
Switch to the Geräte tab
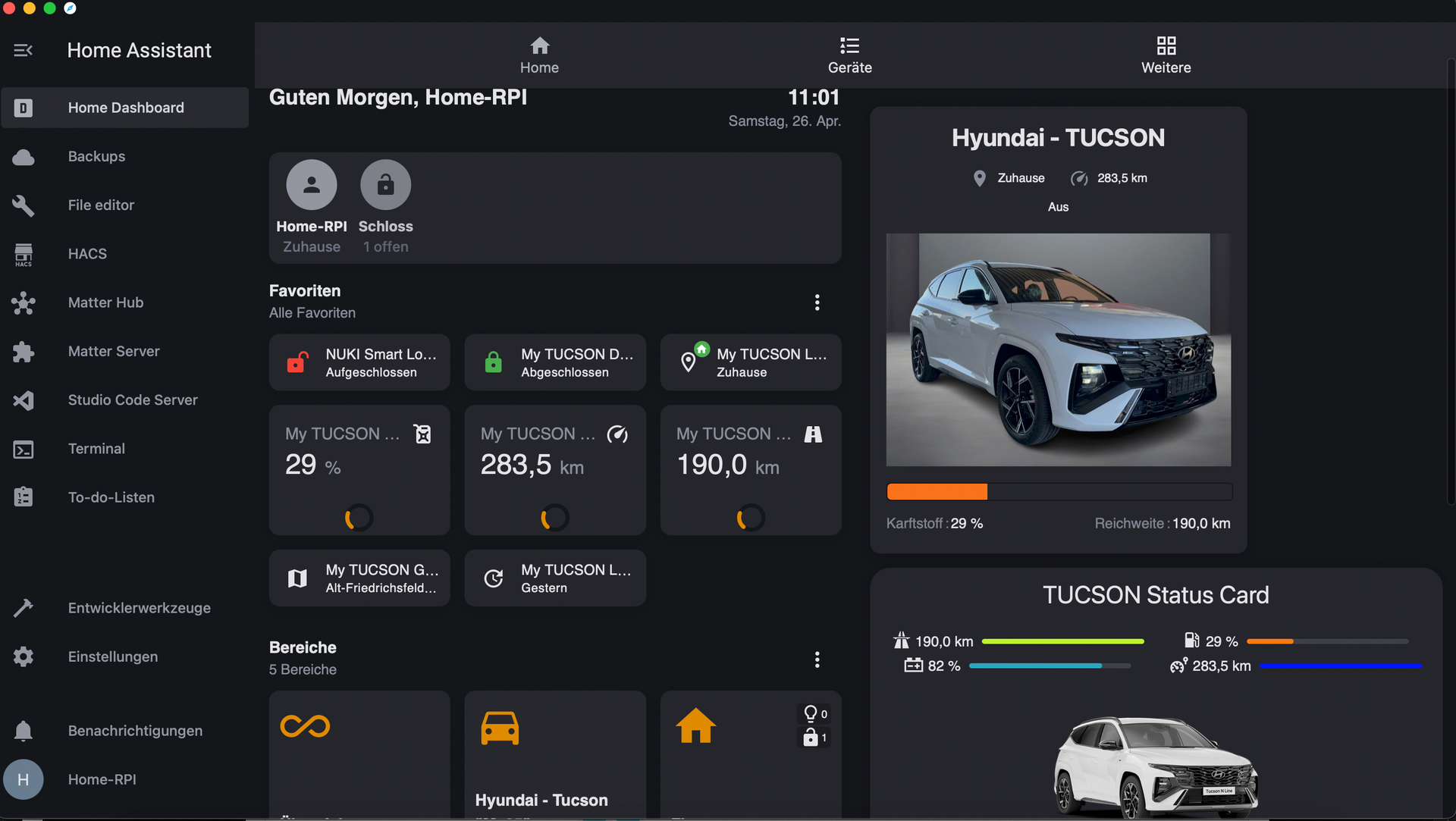coord(849,55)
